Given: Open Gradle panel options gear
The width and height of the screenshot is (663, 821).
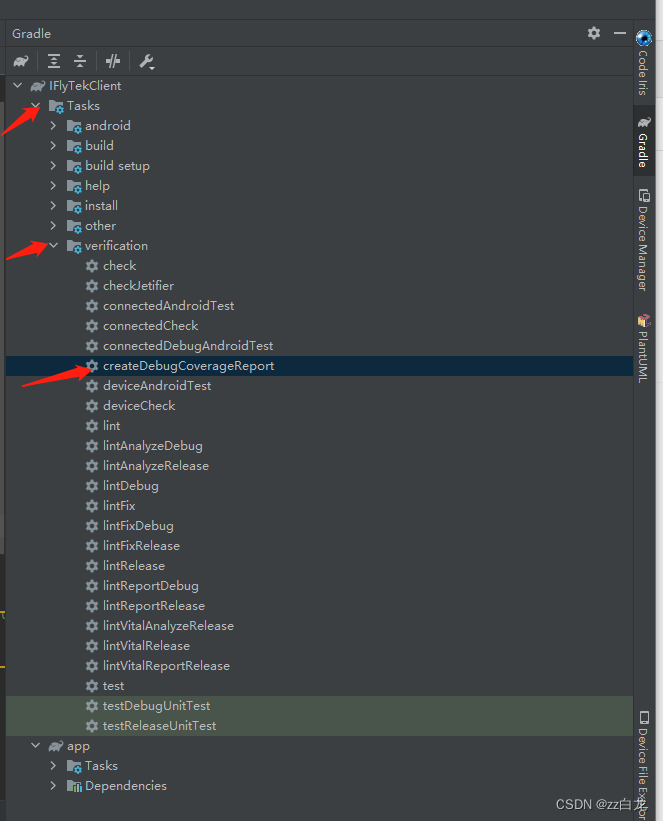Looking at the screenshot, I should (x=594, y=33).
